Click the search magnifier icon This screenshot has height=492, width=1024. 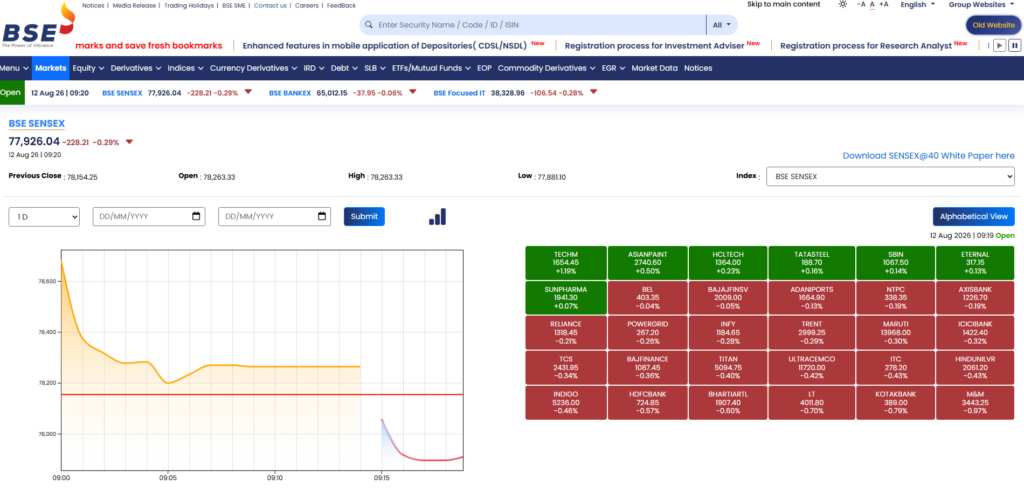[369, 25]
